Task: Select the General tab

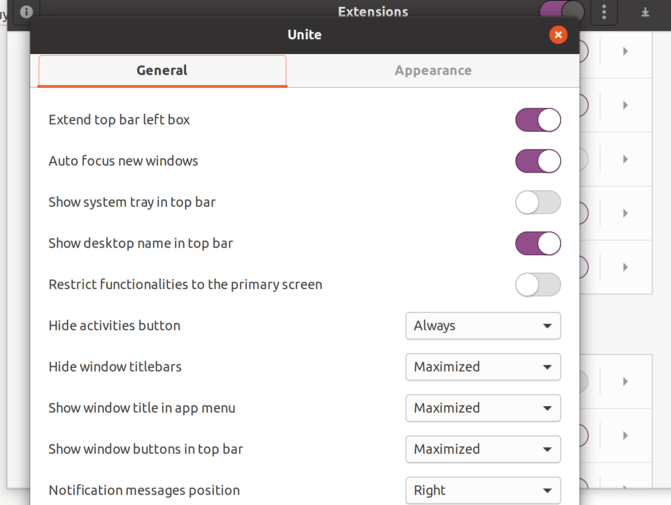Action: coord(162,71)
